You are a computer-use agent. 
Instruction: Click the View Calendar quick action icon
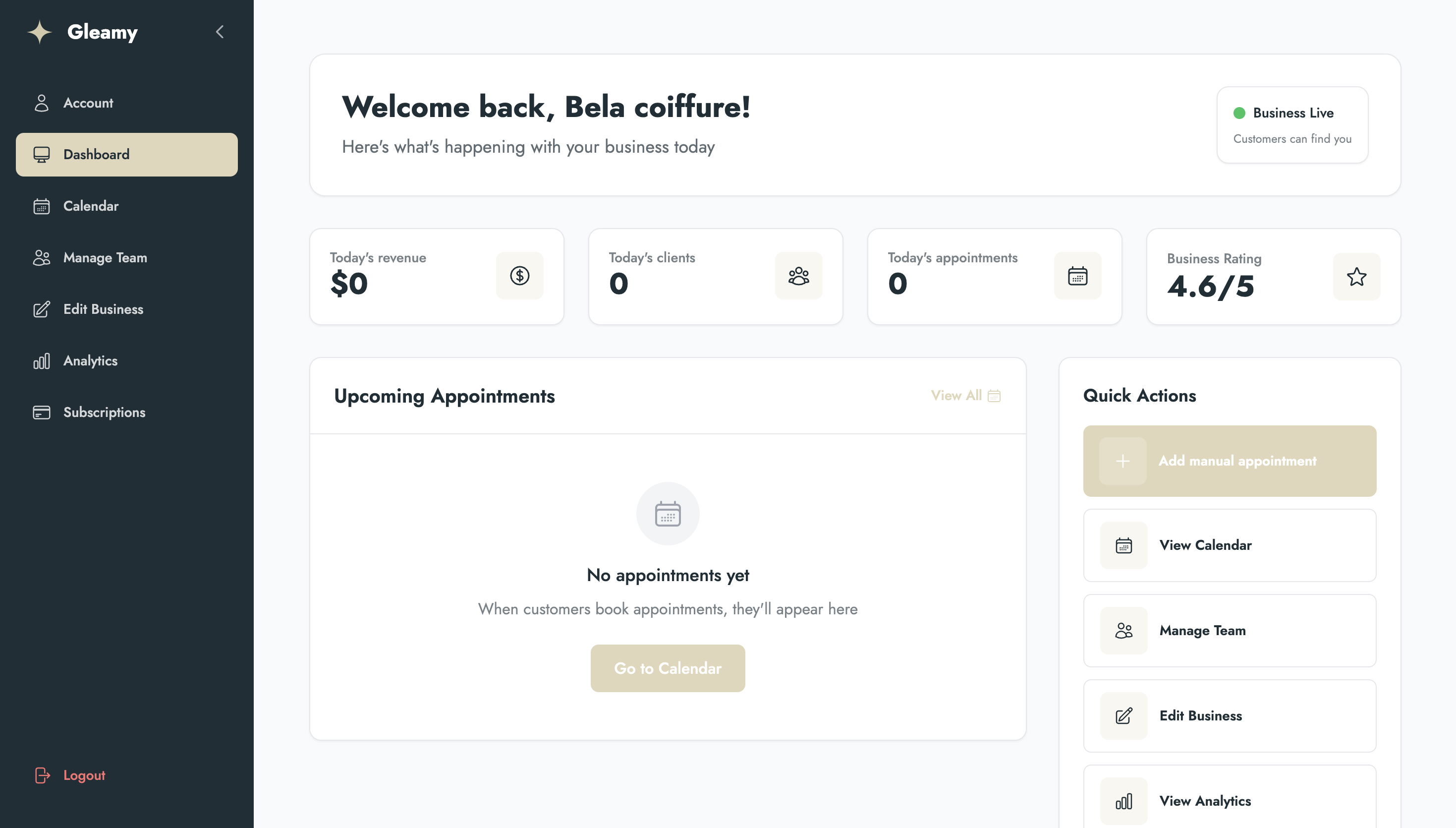pyautogui.click(x=1123, y=545)
